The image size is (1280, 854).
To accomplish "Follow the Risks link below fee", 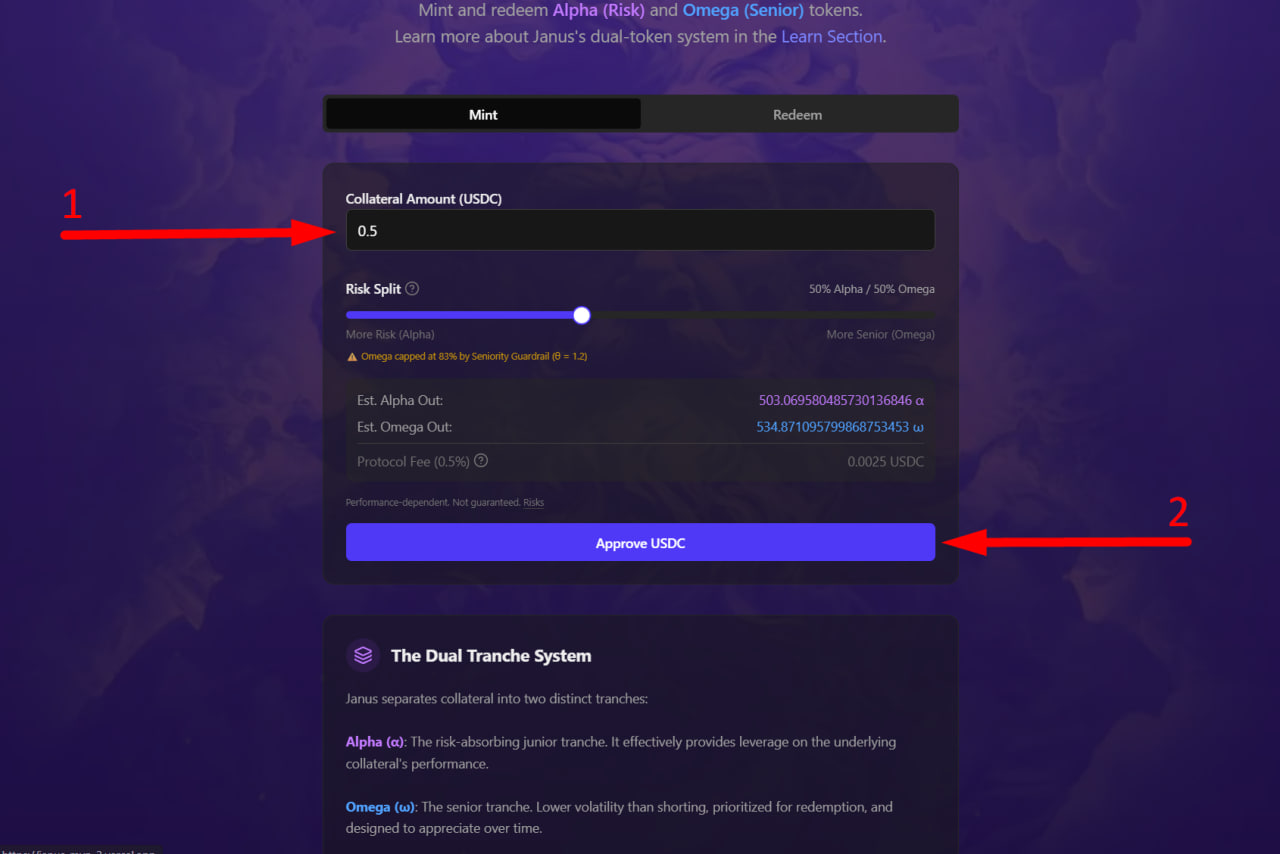I will 533,503.
